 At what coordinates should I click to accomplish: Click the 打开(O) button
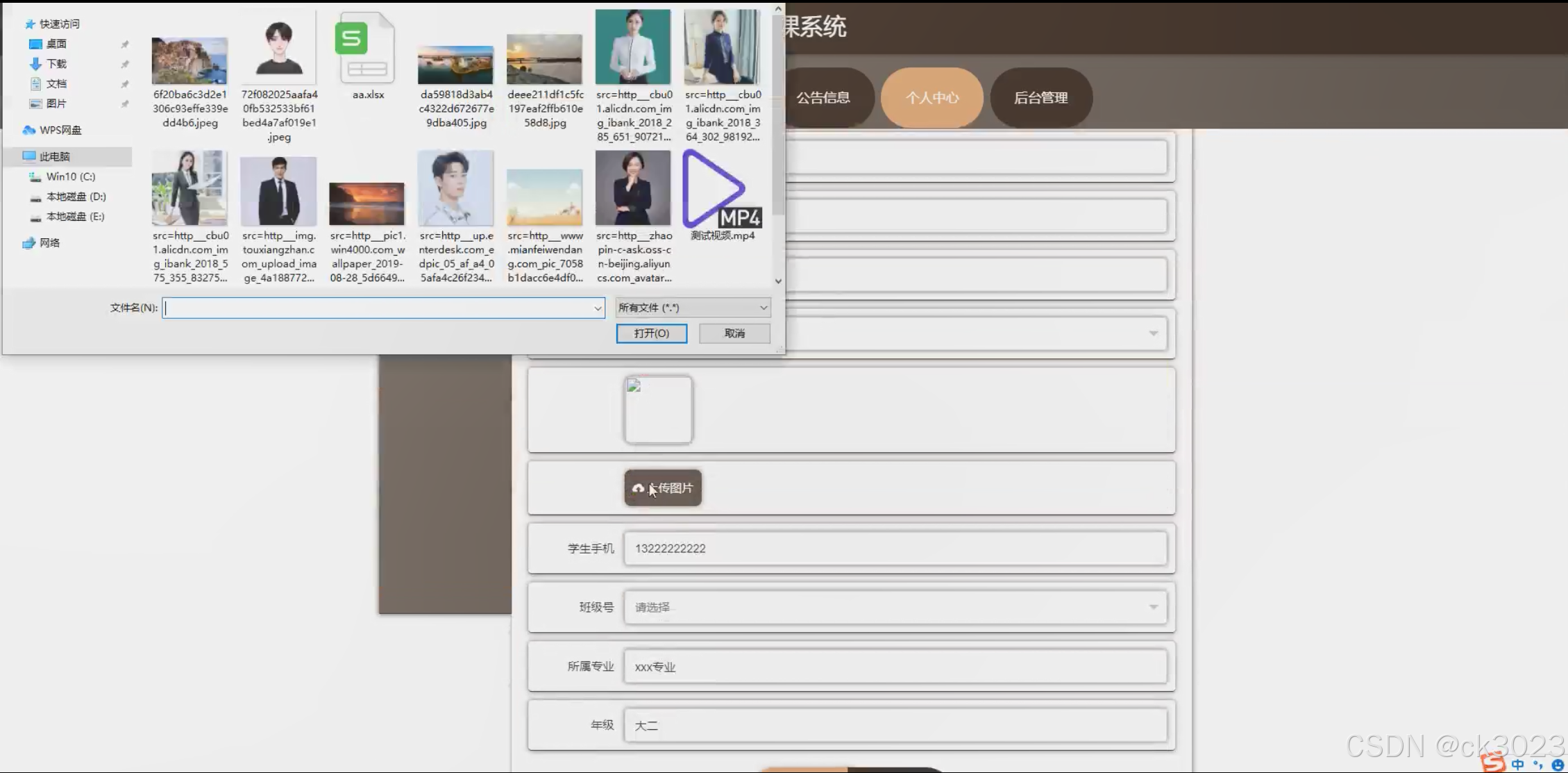pos(651,333)
